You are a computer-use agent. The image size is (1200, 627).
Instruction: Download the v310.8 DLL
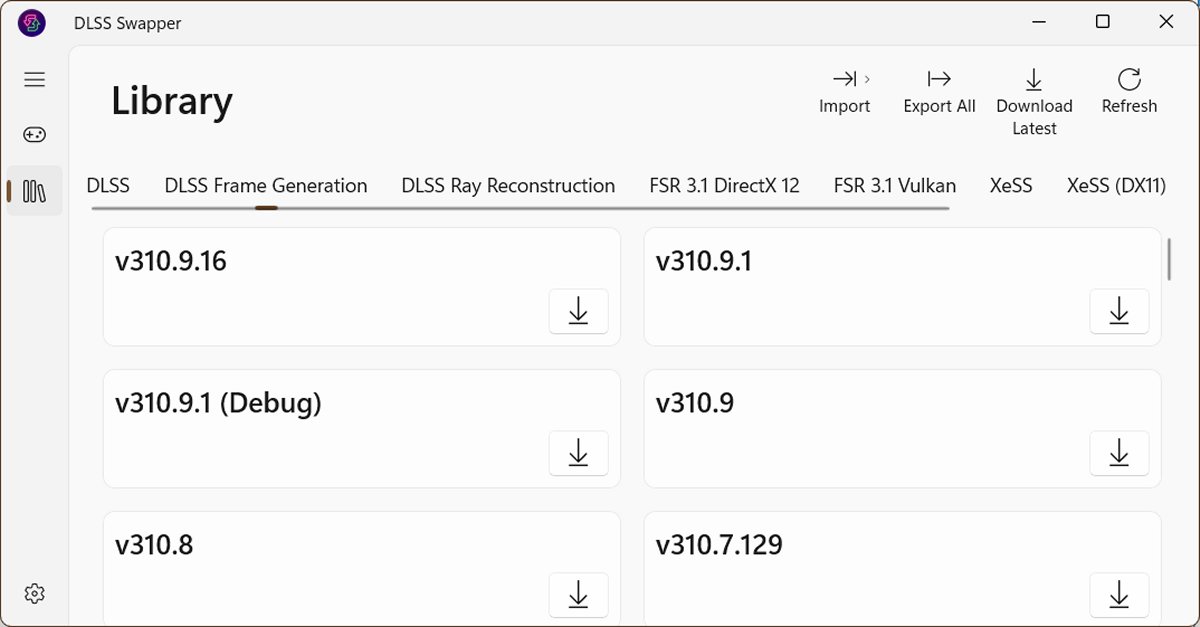(x=579, y=596)
